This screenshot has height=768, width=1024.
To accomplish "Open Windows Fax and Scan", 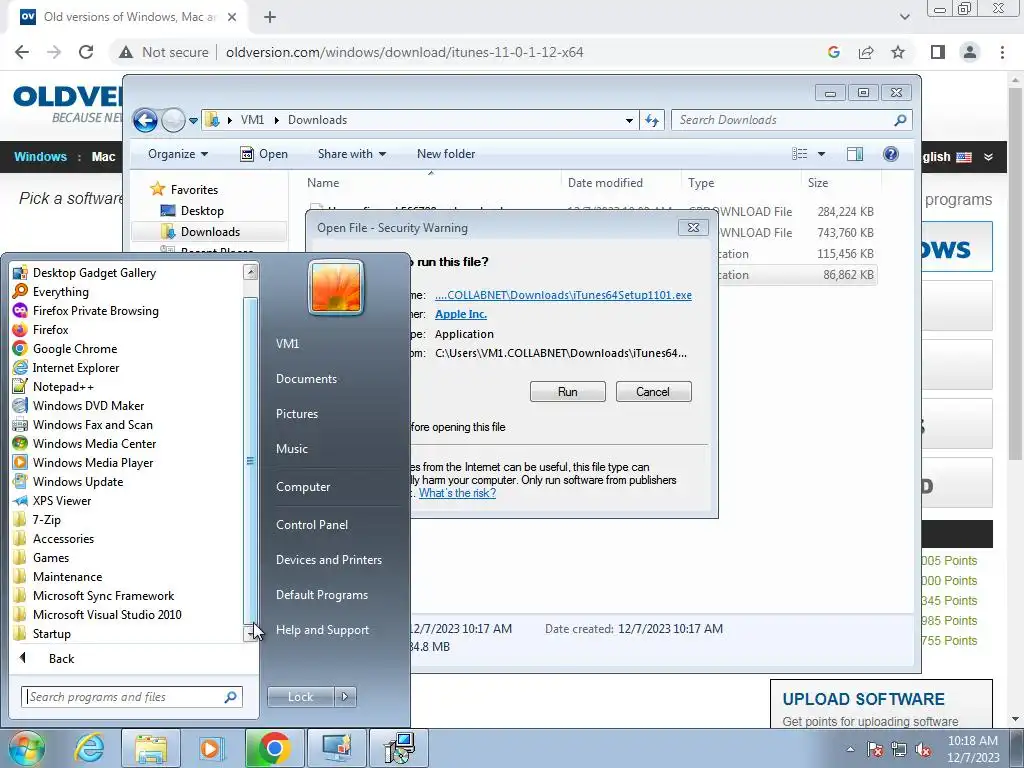I will point(92,424).
